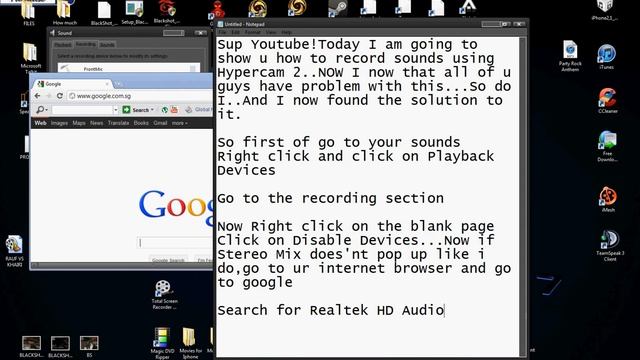Select the iMesh shortcut on the desktop
The height and width of the screenshot is (360, 640).
pos(608,199)
